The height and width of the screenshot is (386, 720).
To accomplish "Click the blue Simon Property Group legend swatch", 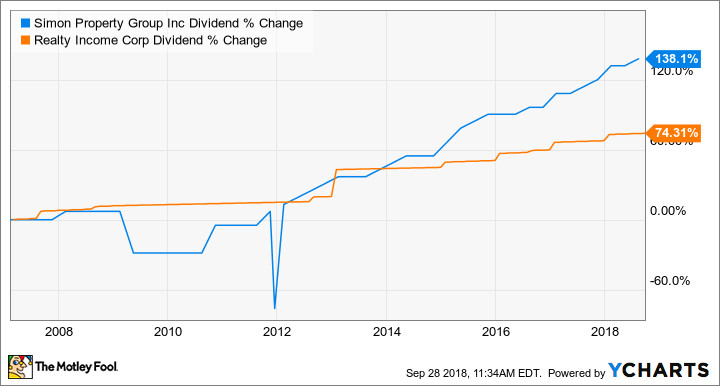I will click(x=25, y=23).
